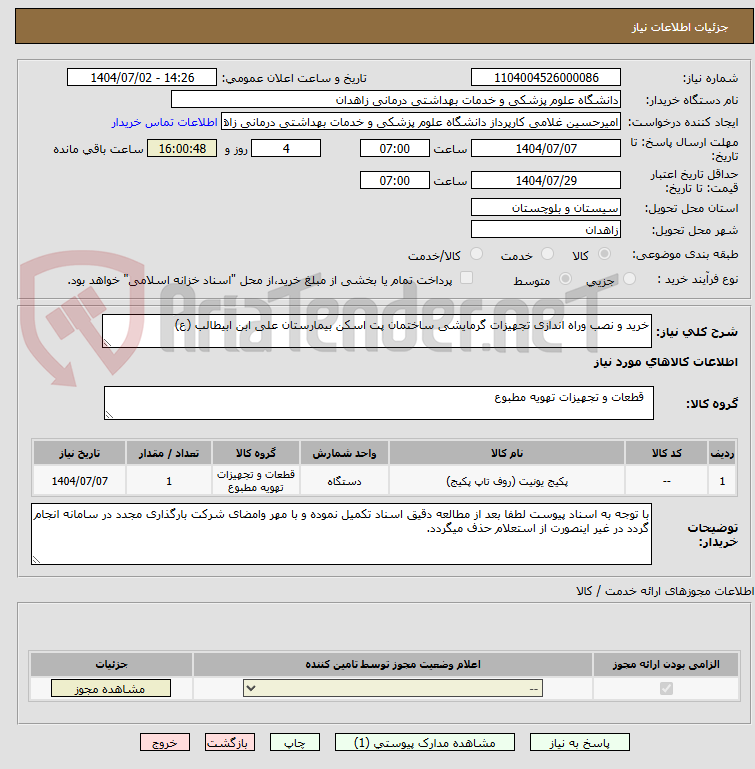Click the price validity date 1404/07/29 field

tap(546, 180)
